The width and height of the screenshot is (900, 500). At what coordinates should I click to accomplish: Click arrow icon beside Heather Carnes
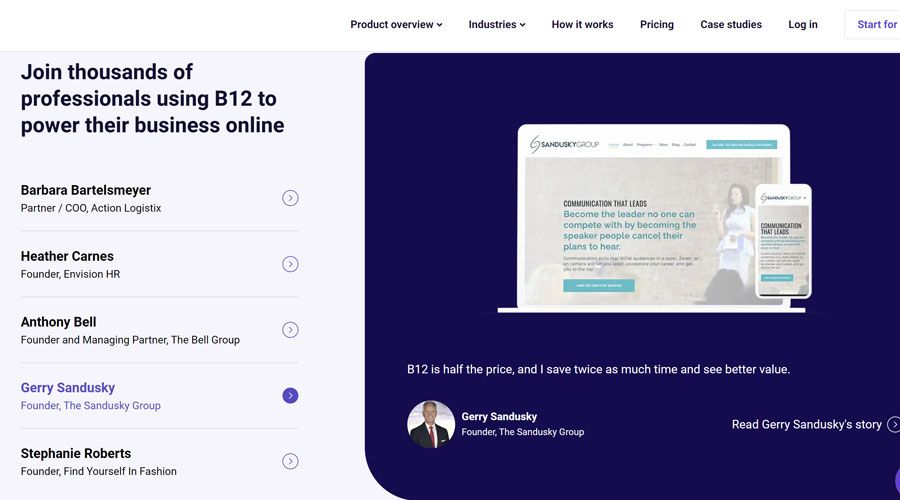290,264
